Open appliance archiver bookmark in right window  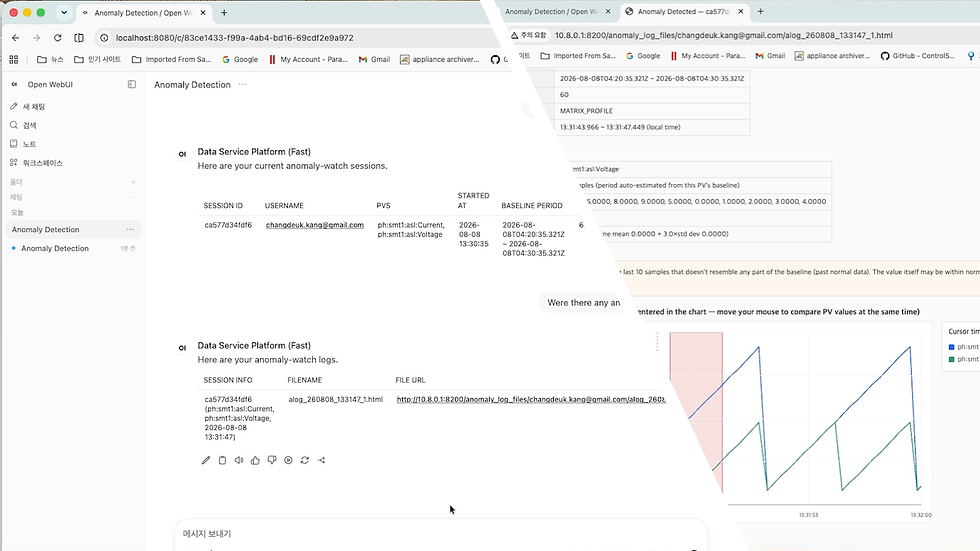(832, 56)
